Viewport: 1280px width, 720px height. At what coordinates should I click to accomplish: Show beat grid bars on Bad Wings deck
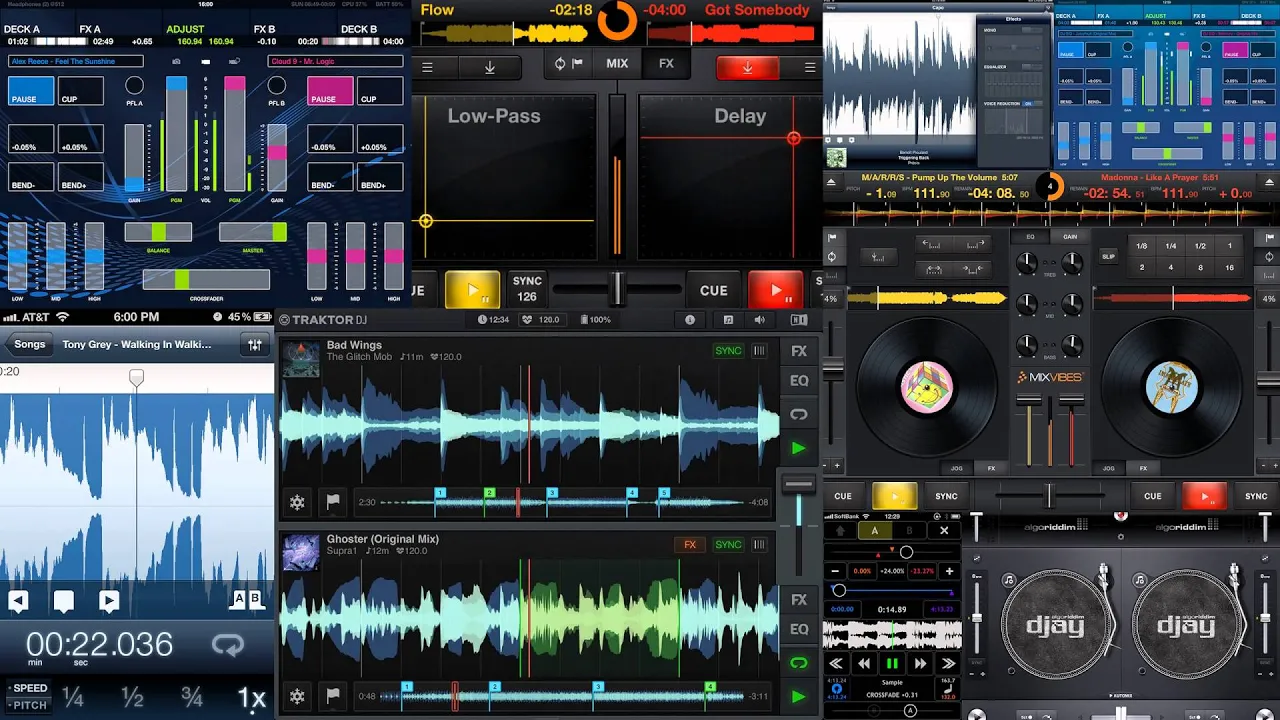pos(760,351)
